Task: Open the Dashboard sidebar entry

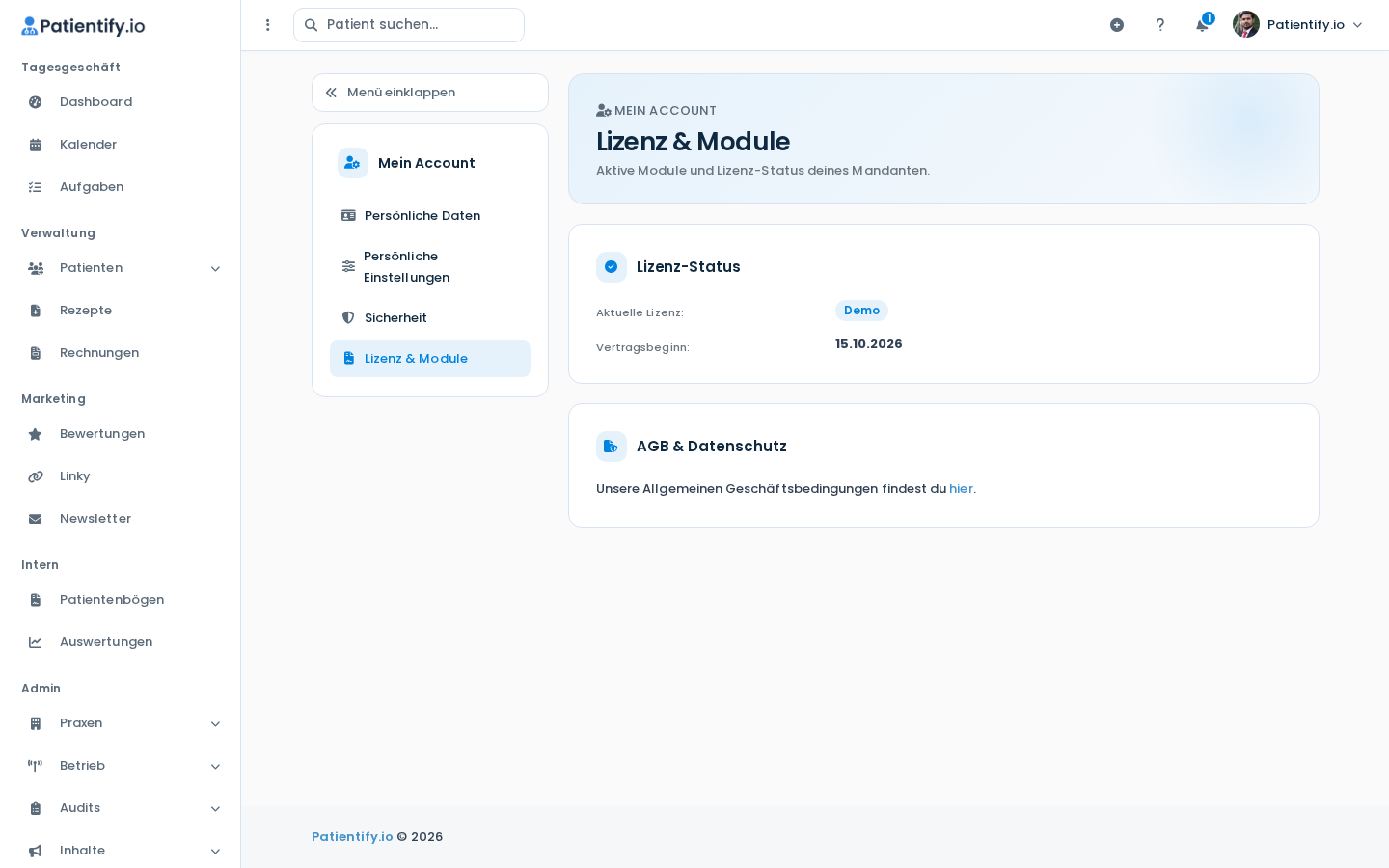Action: point(120,102)
